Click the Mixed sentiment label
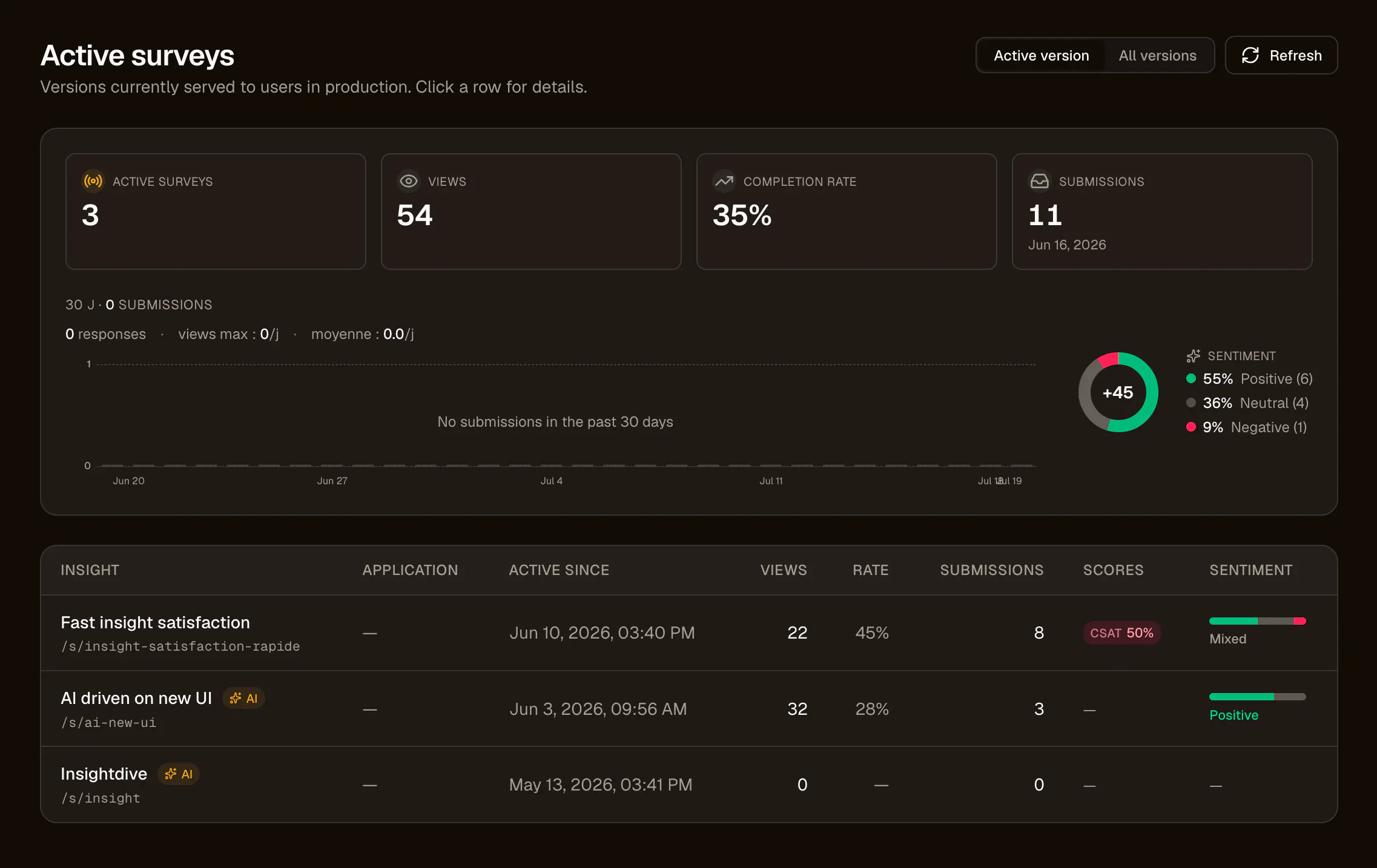Viewport: 1377px width, 868px height. 1228,639
